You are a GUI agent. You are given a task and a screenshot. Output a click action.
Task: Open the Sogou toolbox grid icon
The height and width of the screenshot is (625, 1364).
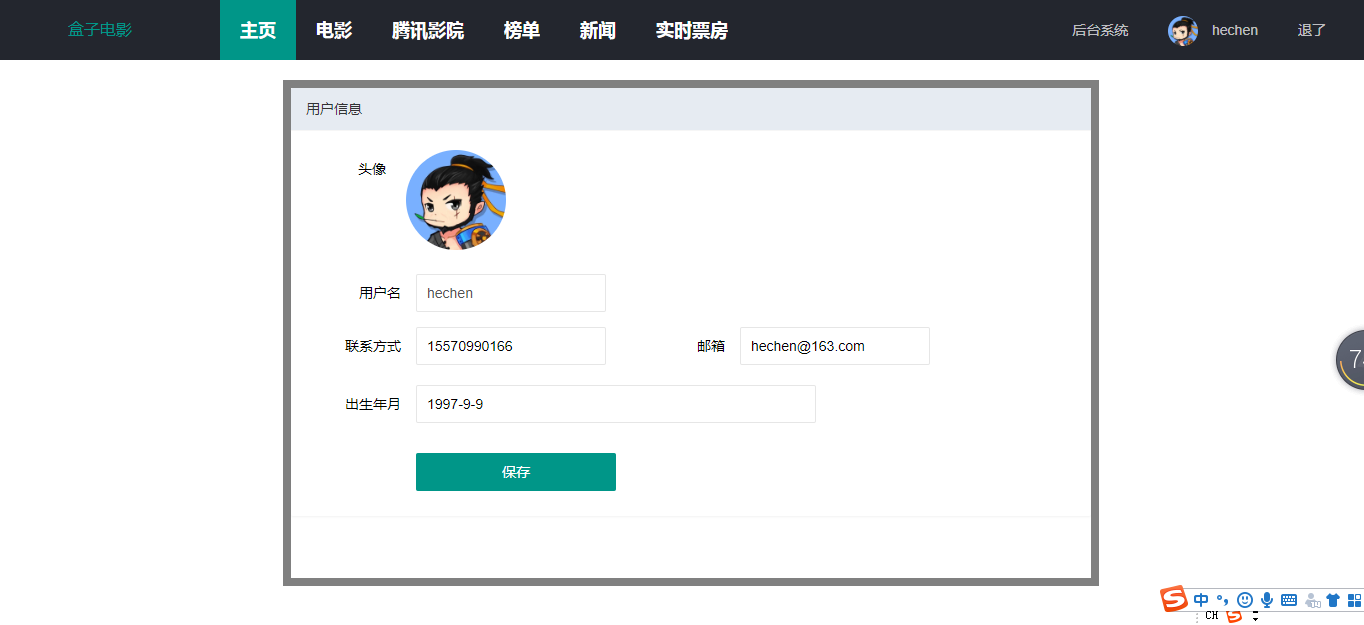point(1355,600)
